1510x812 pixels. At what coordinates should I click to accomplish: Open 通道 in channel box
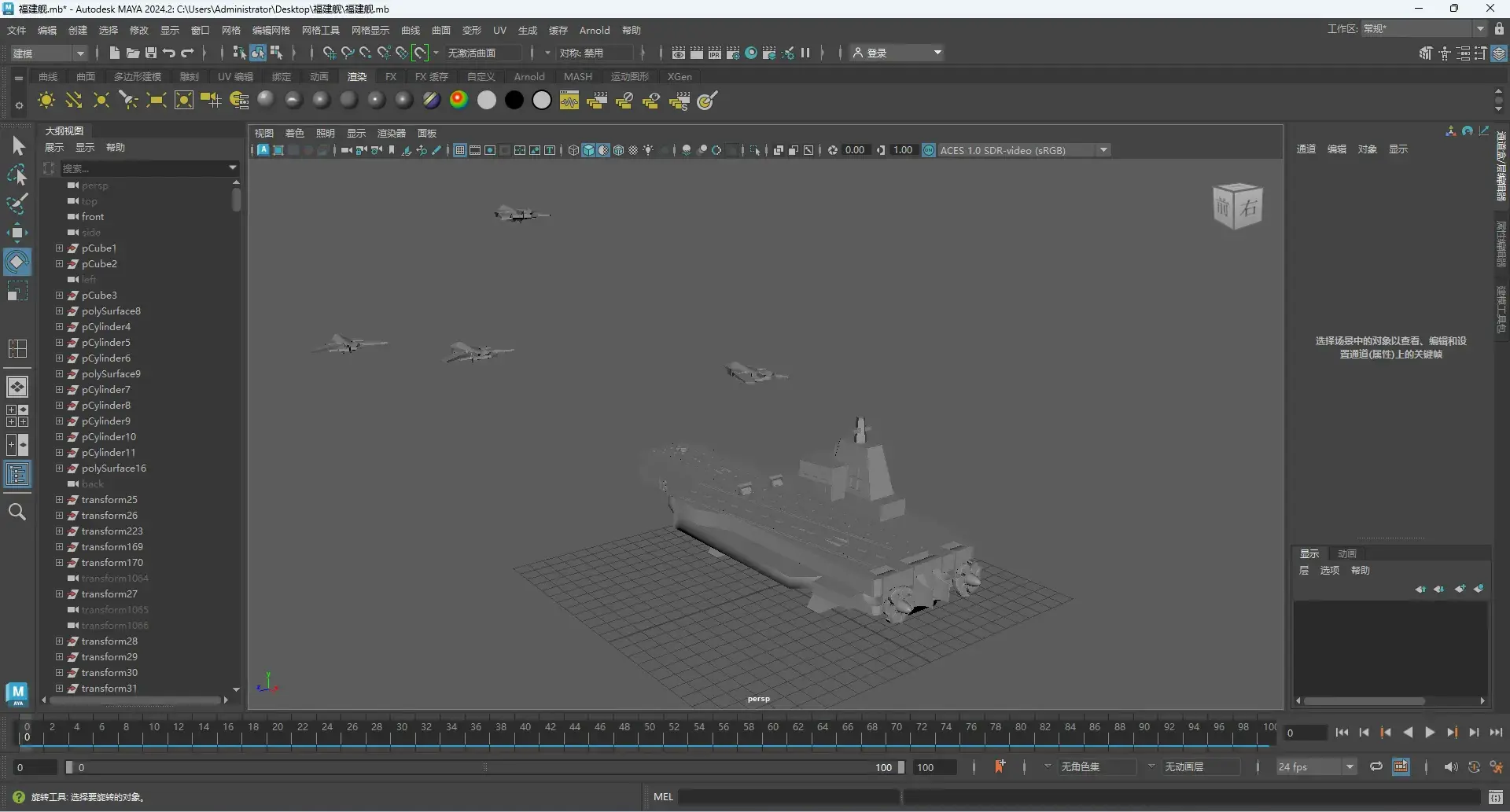tap(1306, 149)
